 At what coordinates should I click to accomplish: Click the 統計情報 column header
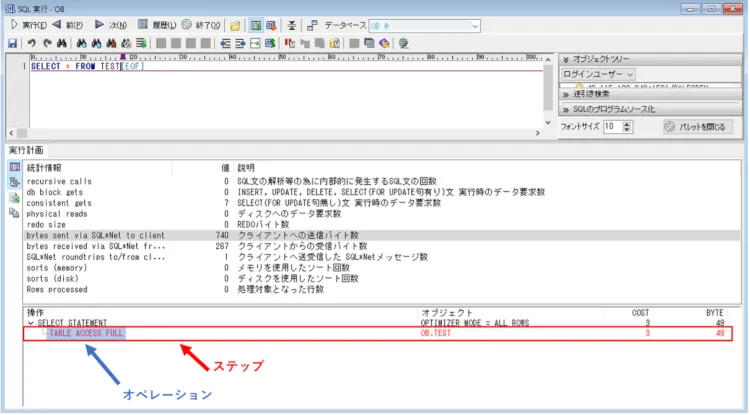tap(98, 168)
